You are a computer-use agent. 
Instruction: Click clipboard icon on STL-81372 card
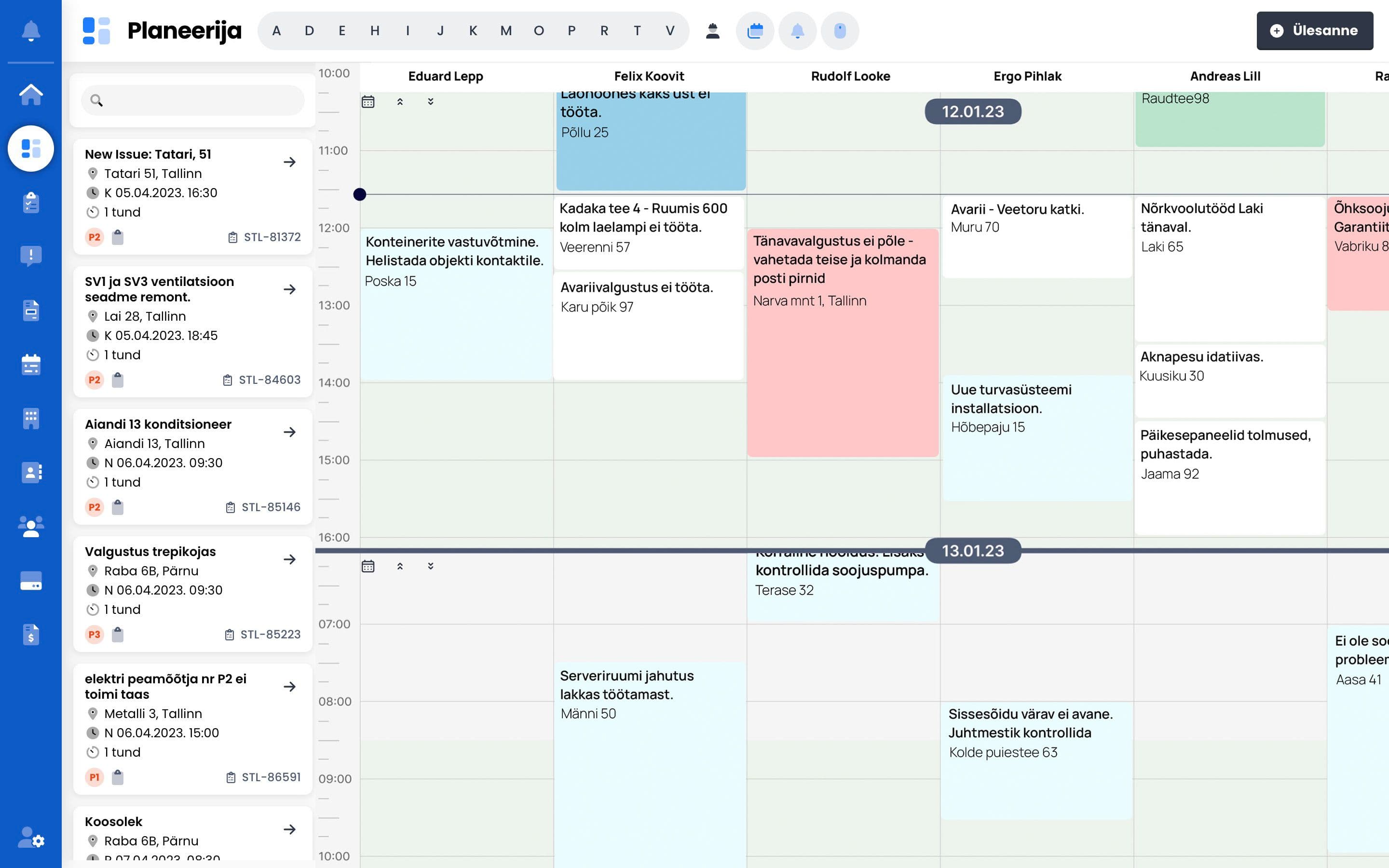tap(118, 237)
